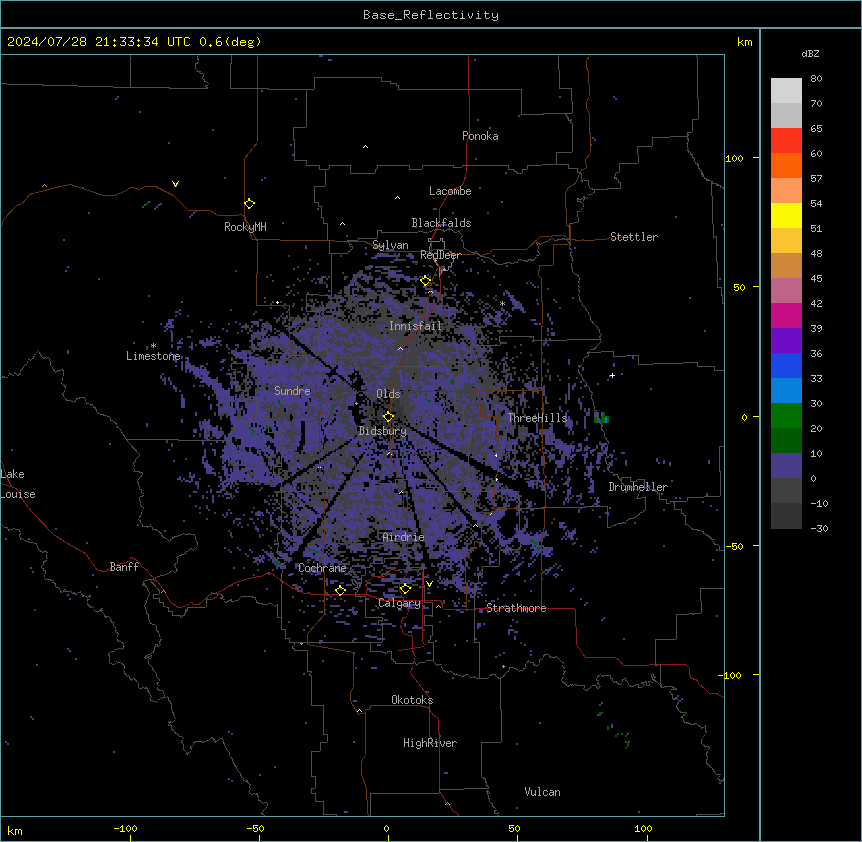The image size is (862, 842).
Task: Click the -50 tick on vertical axis
Action: [734, 546]
